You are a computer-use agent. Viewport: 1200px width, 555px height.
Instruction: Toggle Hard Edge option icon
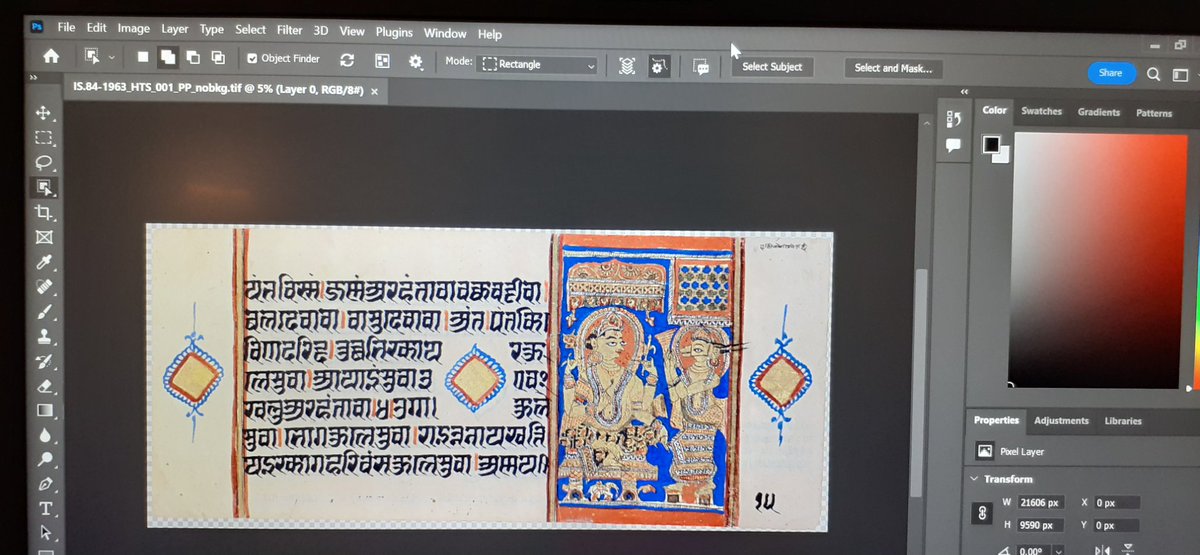[x=659, y=66]
